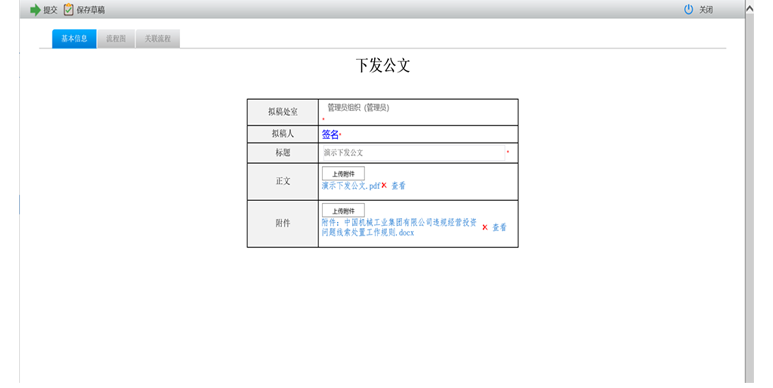The width and height of the screenshot is (773, 388).
Task: Click 查看 next to the docx attachment
Action: (499, 227)
